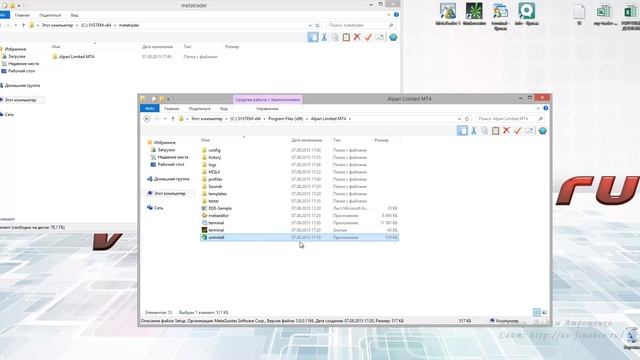The image size is (640, 360).
Task: Click search field in metatrader window
Action: [360, 25]
